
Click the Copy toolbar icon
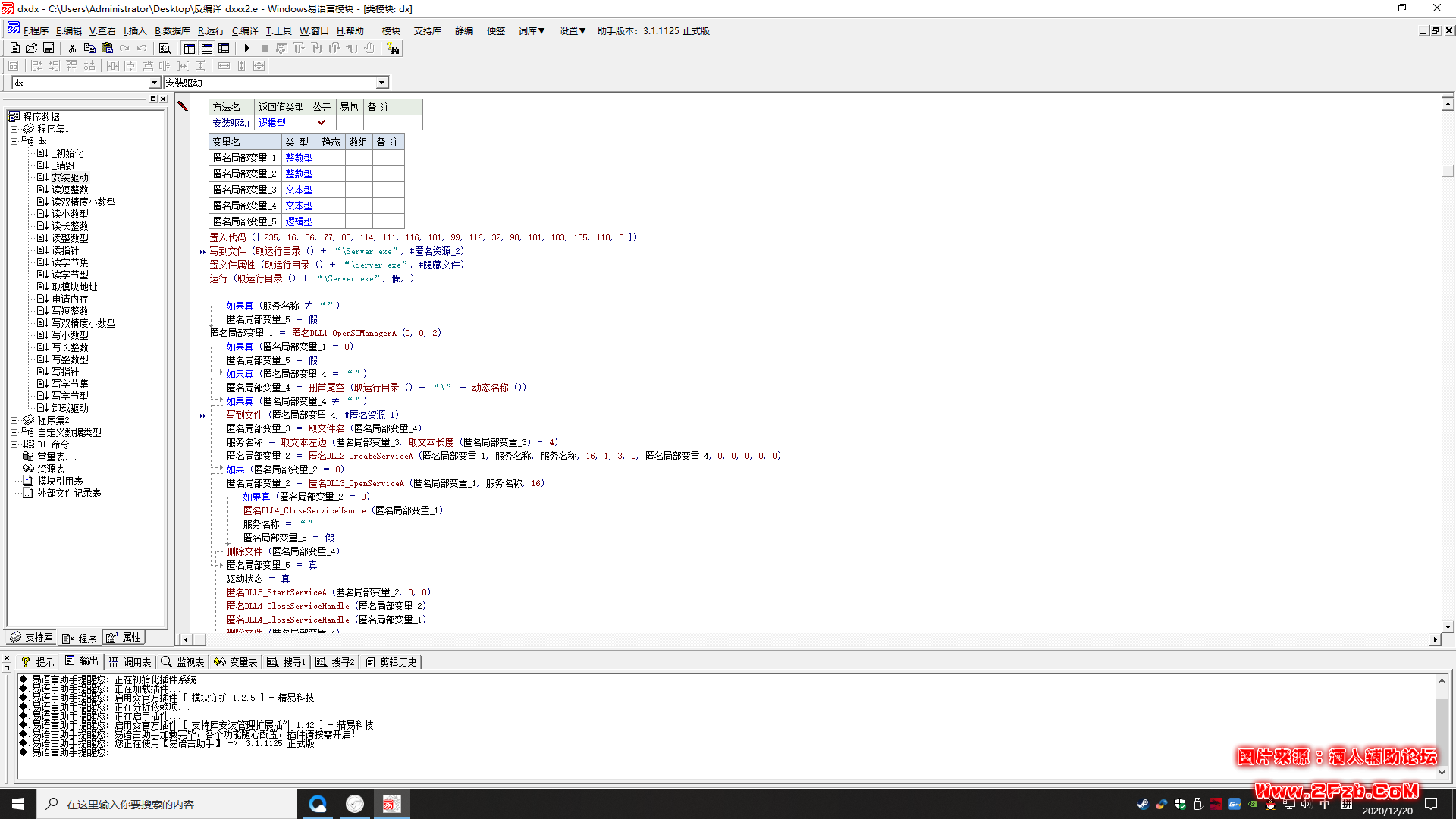click(89, 48)
